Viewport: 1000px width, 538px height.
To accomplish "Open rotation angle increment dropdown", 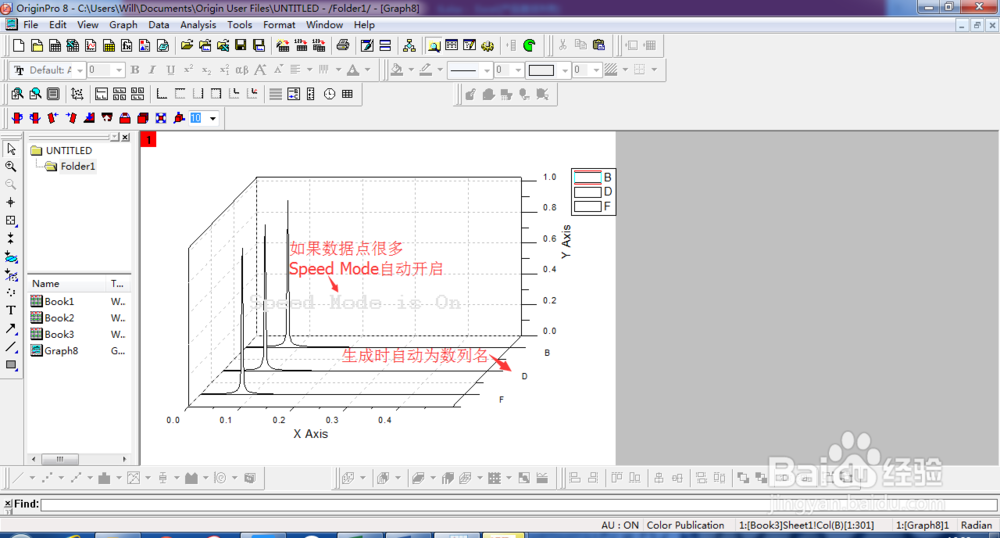I will click(x=212, y=118).
